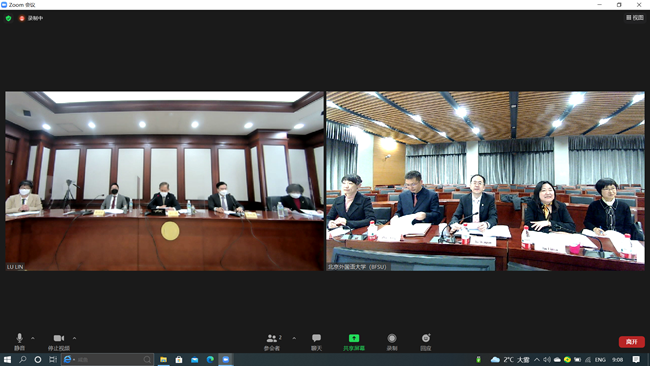
Task: Select the LU LIN video tile
Action: 164,181
